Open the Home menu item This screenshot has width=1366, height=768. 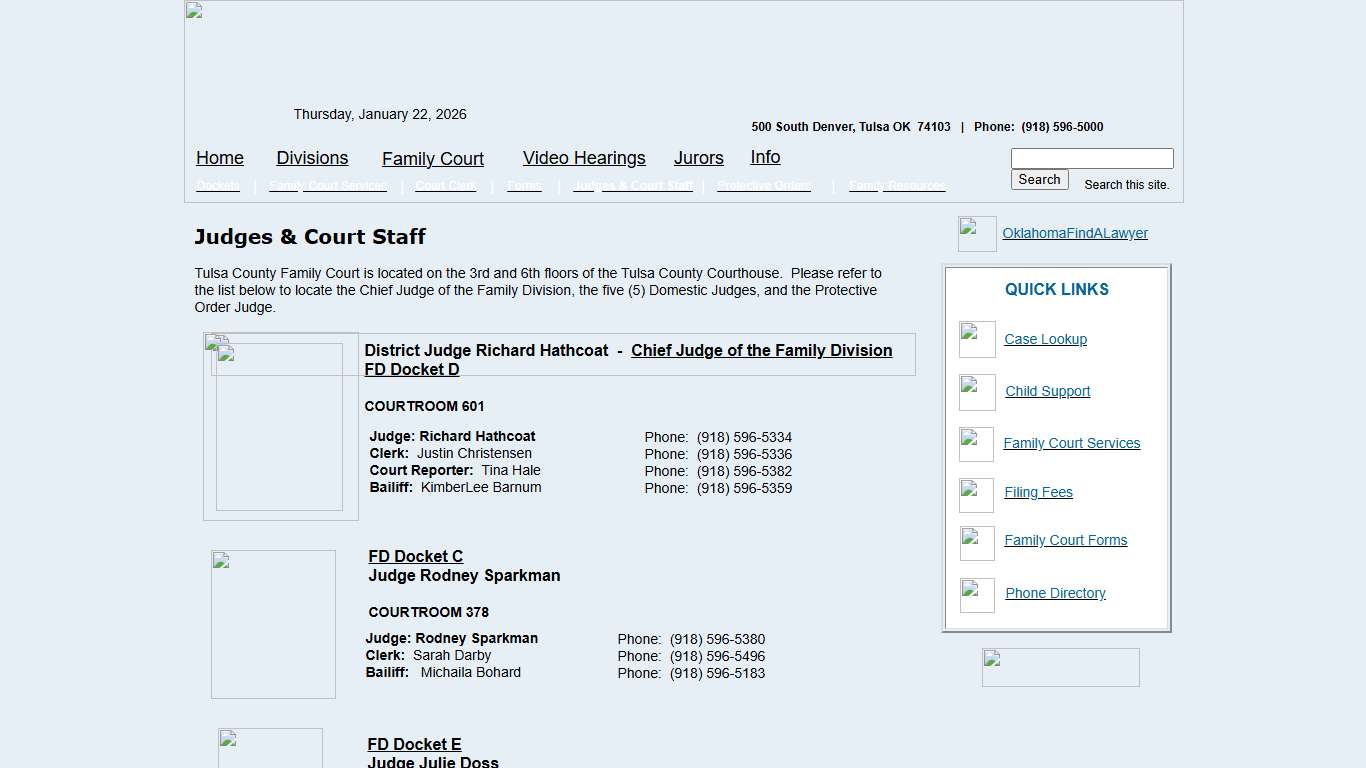219,158
